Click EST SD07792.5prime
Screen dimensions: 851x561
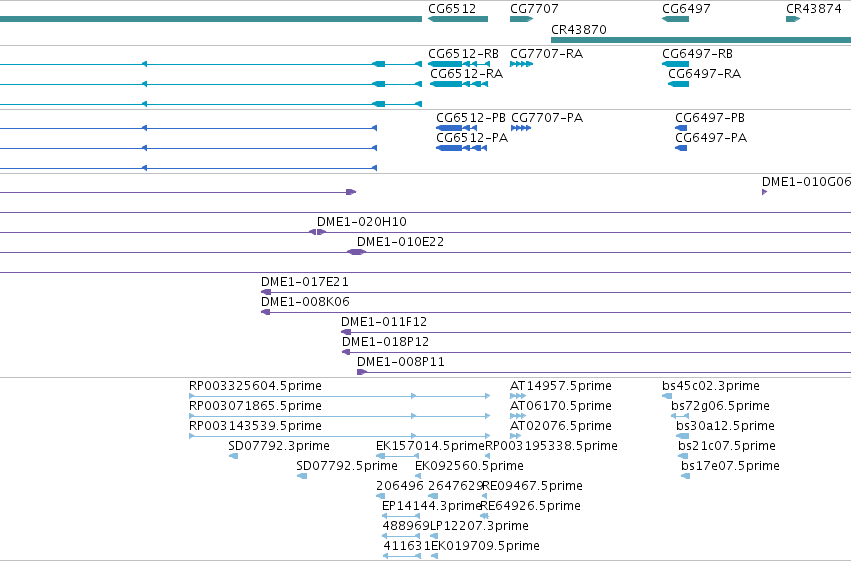coord(347,466)
